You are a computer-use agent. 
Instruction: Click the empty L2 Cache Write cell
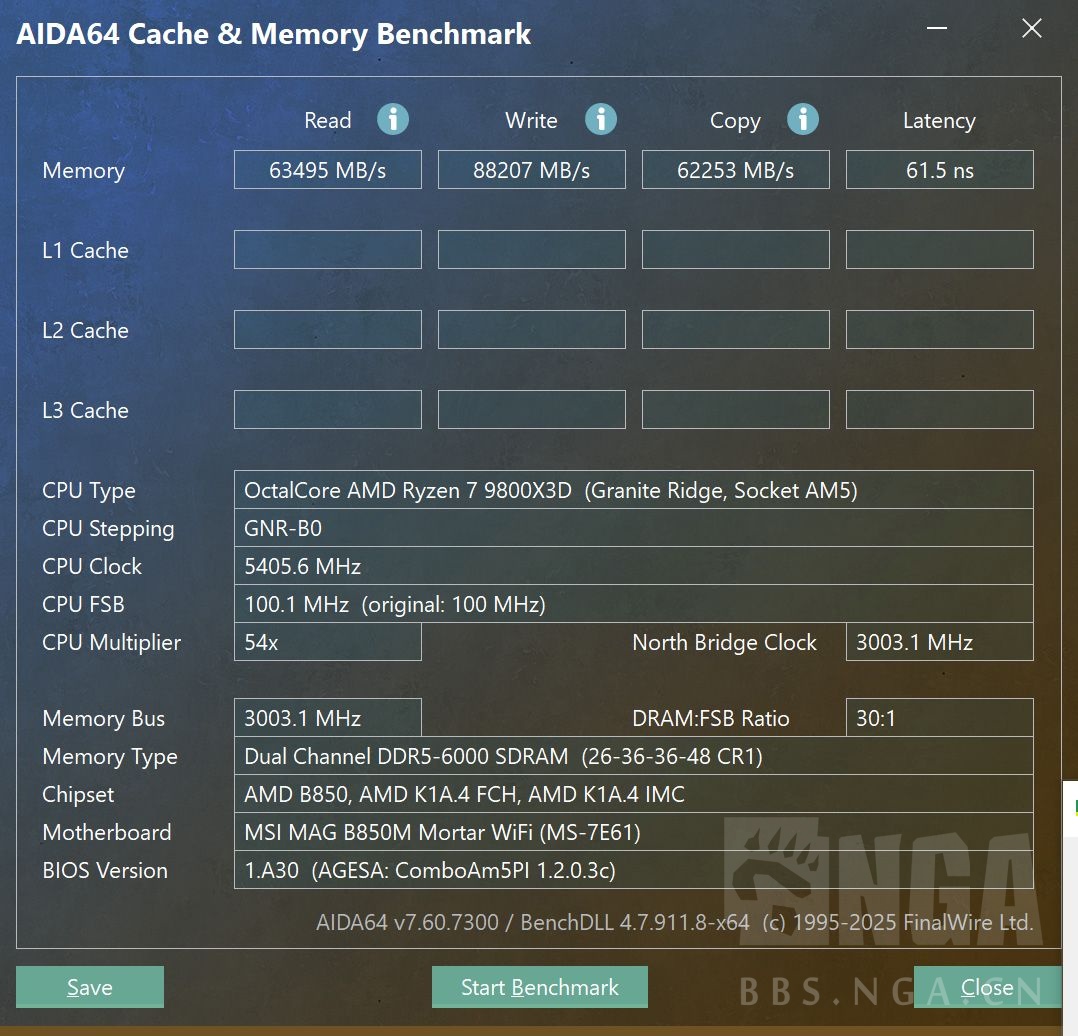[x=531, y=330]
